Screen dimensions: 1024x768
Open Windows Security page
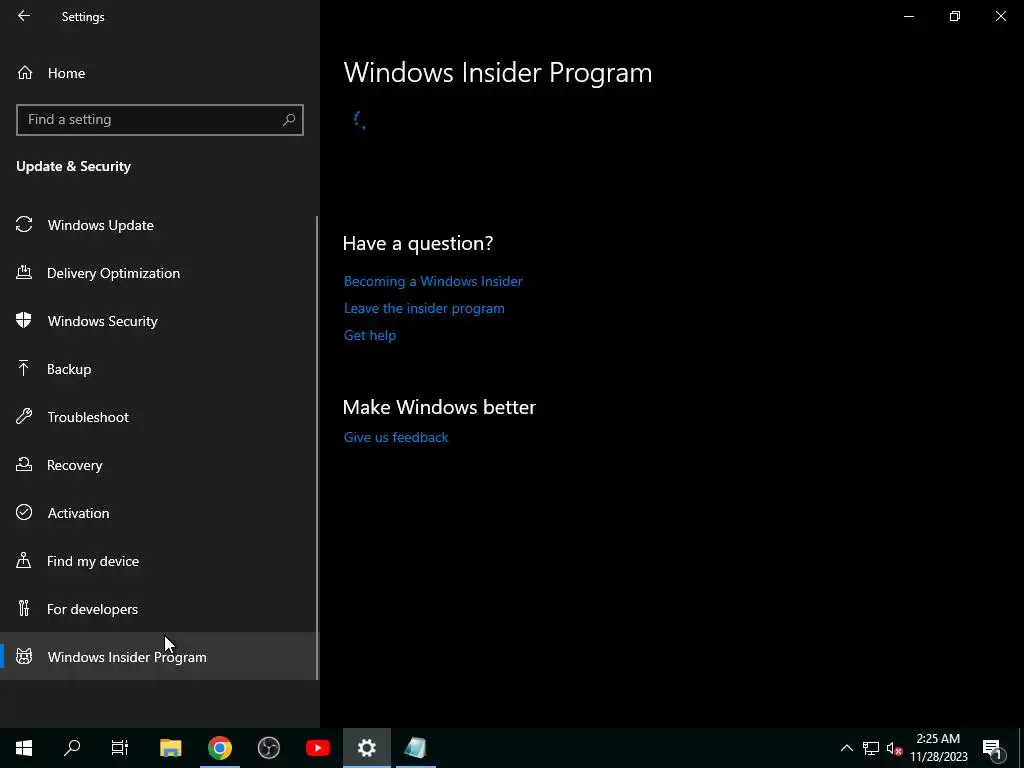158,321
